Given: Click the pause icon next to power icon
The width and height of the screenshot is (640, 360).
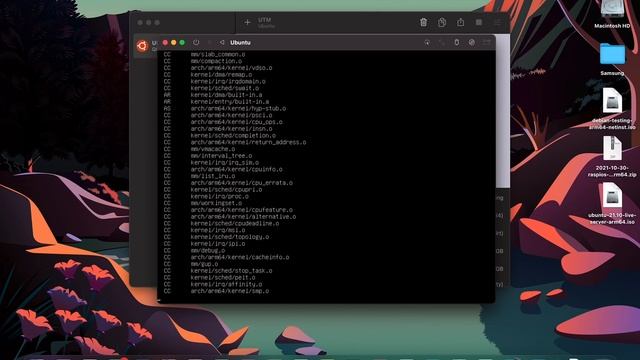Looking at the screenshot, I should [x=209, y=42].
